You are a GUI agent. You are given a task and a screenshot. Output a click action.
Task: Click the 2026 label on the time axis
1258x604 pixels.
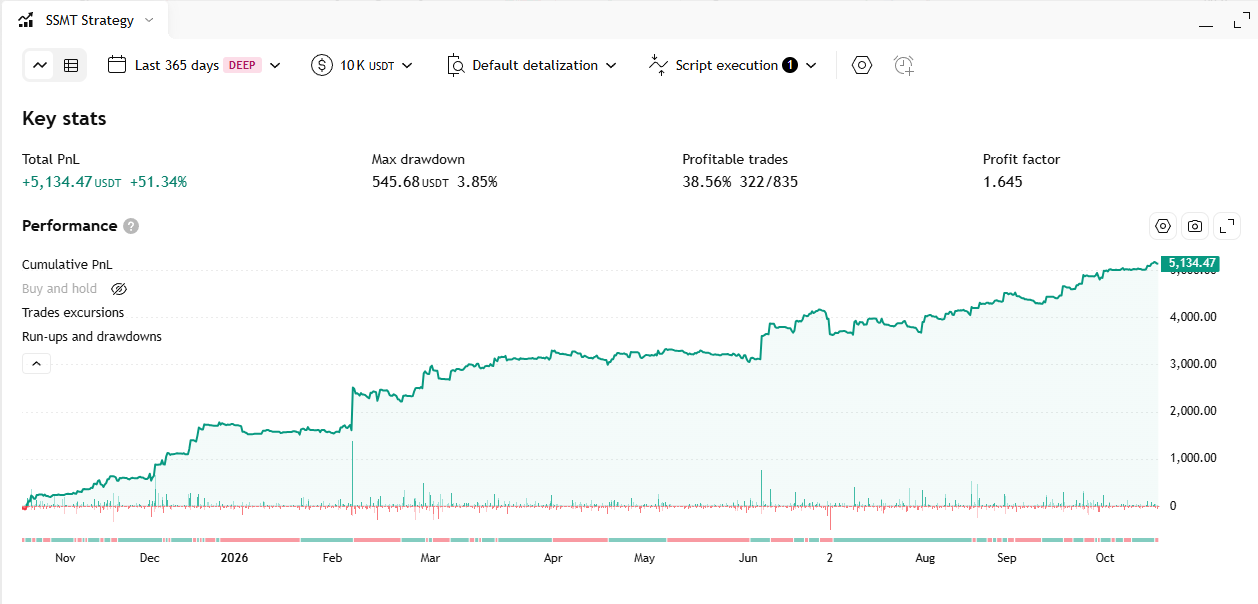click(x=234, y=558)
